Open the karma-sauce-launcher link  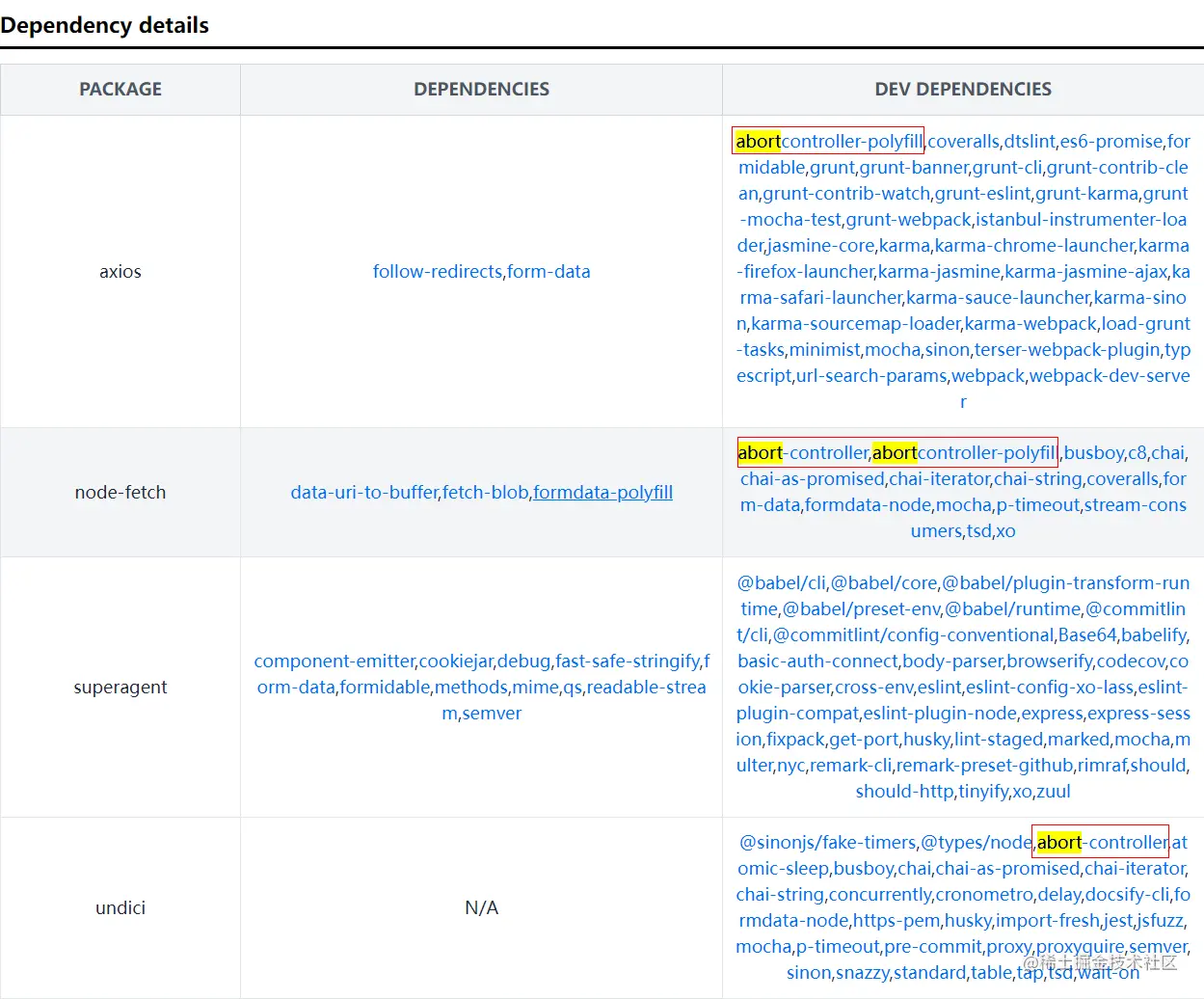point(998,297)
